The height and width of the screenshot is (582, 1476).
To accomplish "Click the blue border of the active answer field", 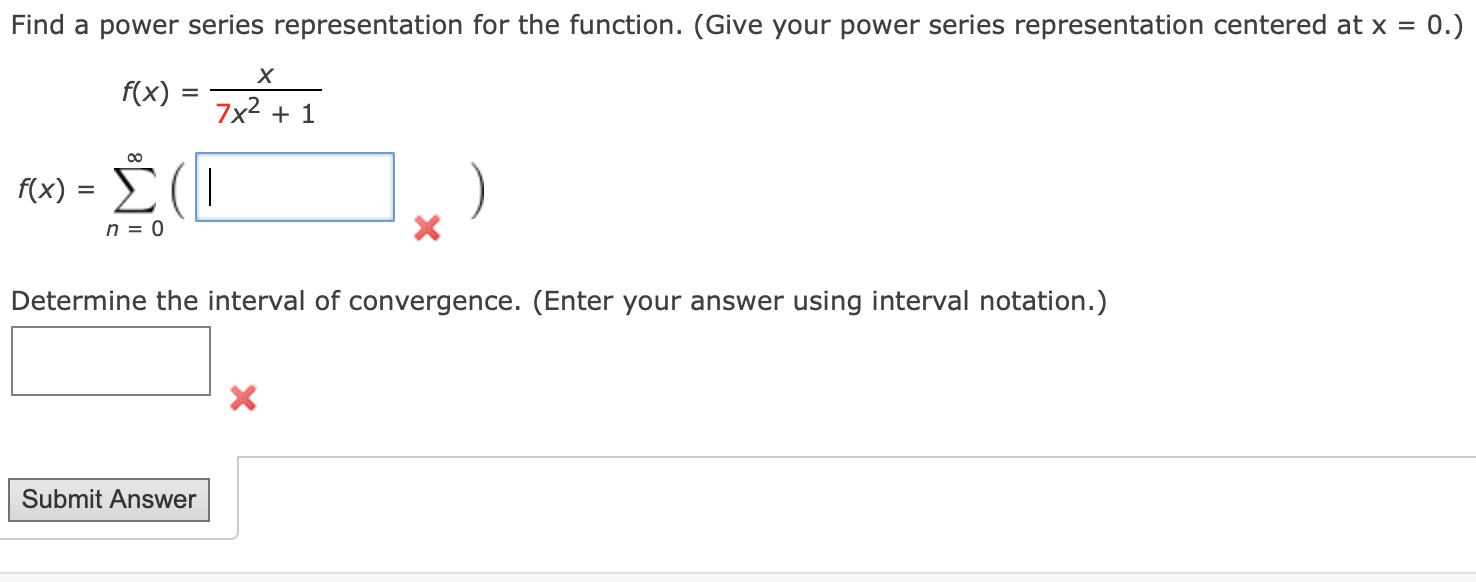I will [293, 151].
